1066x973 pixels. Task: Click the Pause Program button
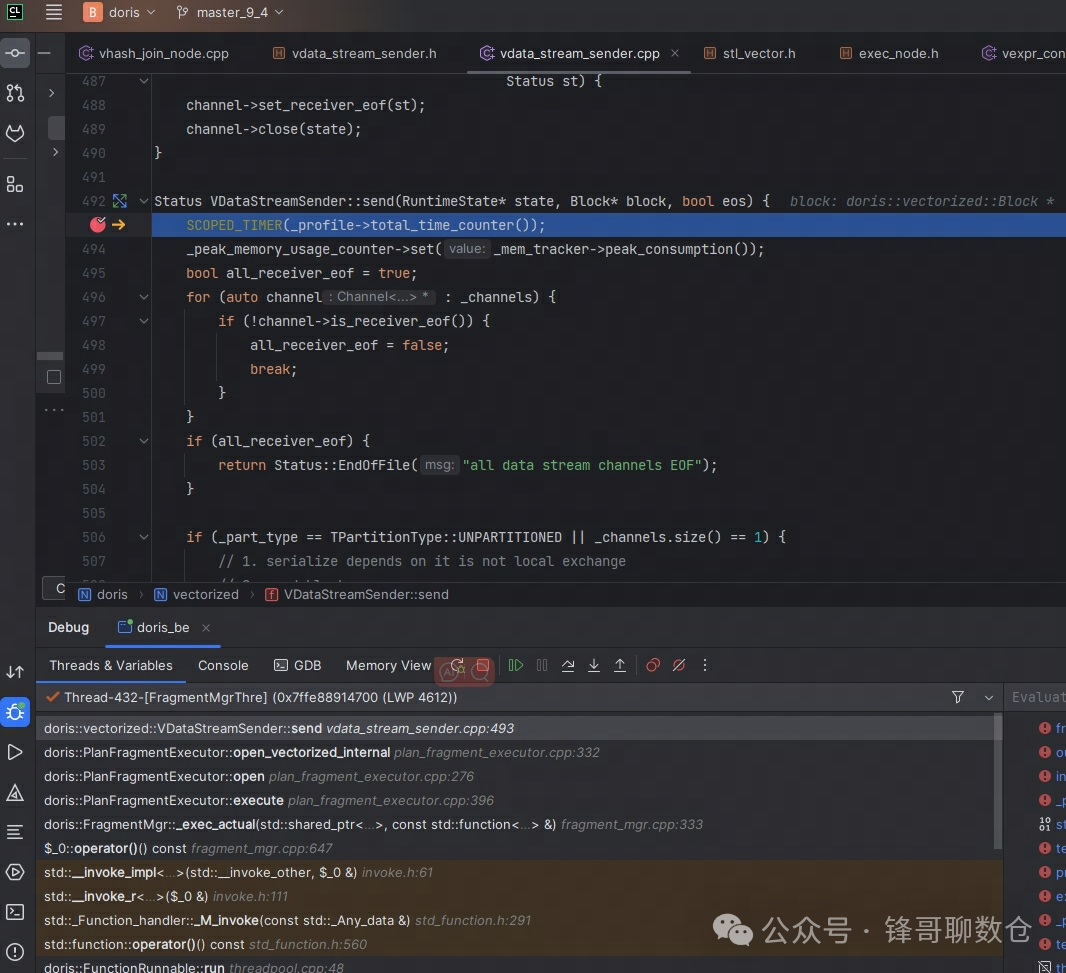coord(542,665)
